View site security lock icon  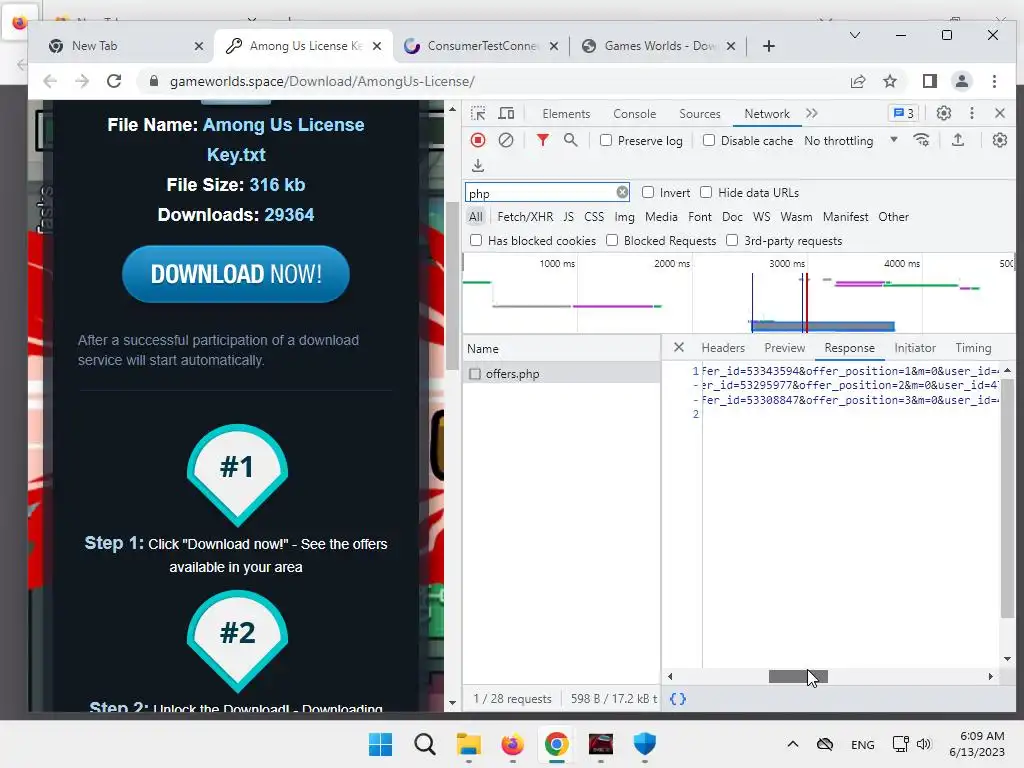point(154,82)
